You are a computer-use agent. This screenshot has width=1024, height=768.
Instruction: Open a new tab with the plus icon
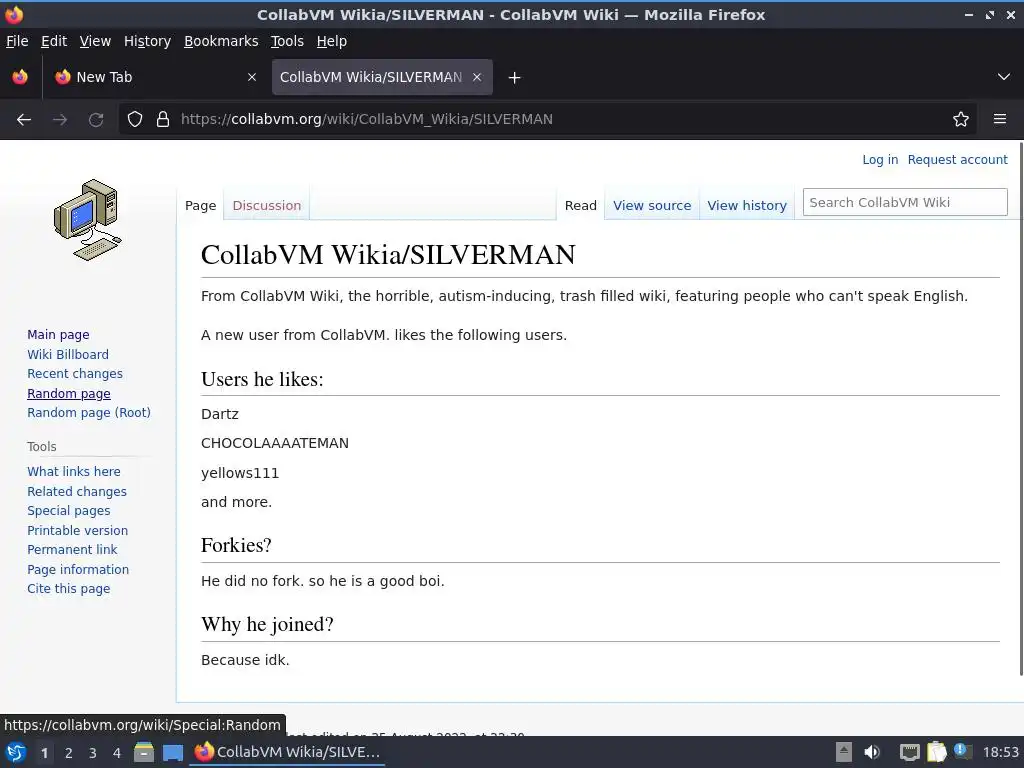click(x=515, y=78)
